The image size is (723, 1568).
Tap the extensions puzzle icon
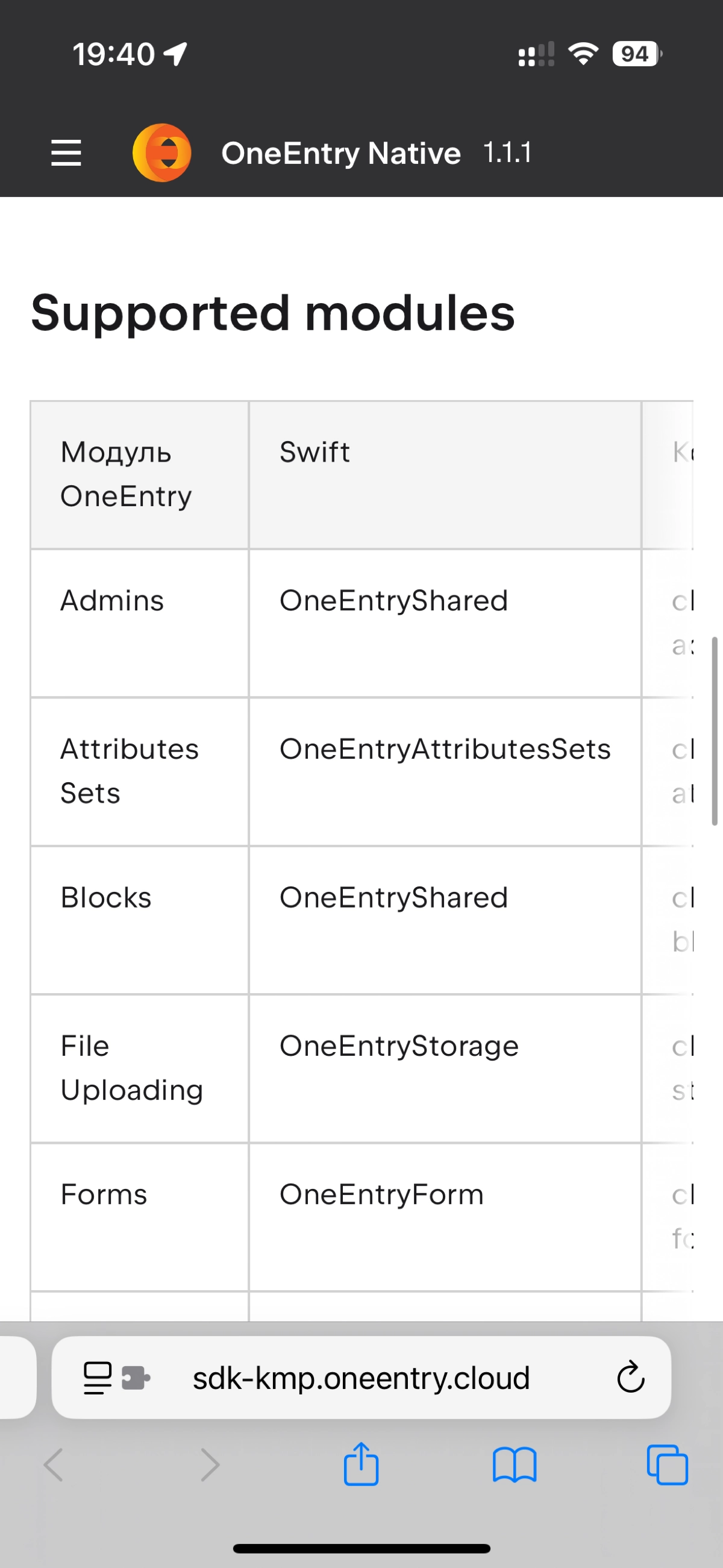(x=136, y=1378)
